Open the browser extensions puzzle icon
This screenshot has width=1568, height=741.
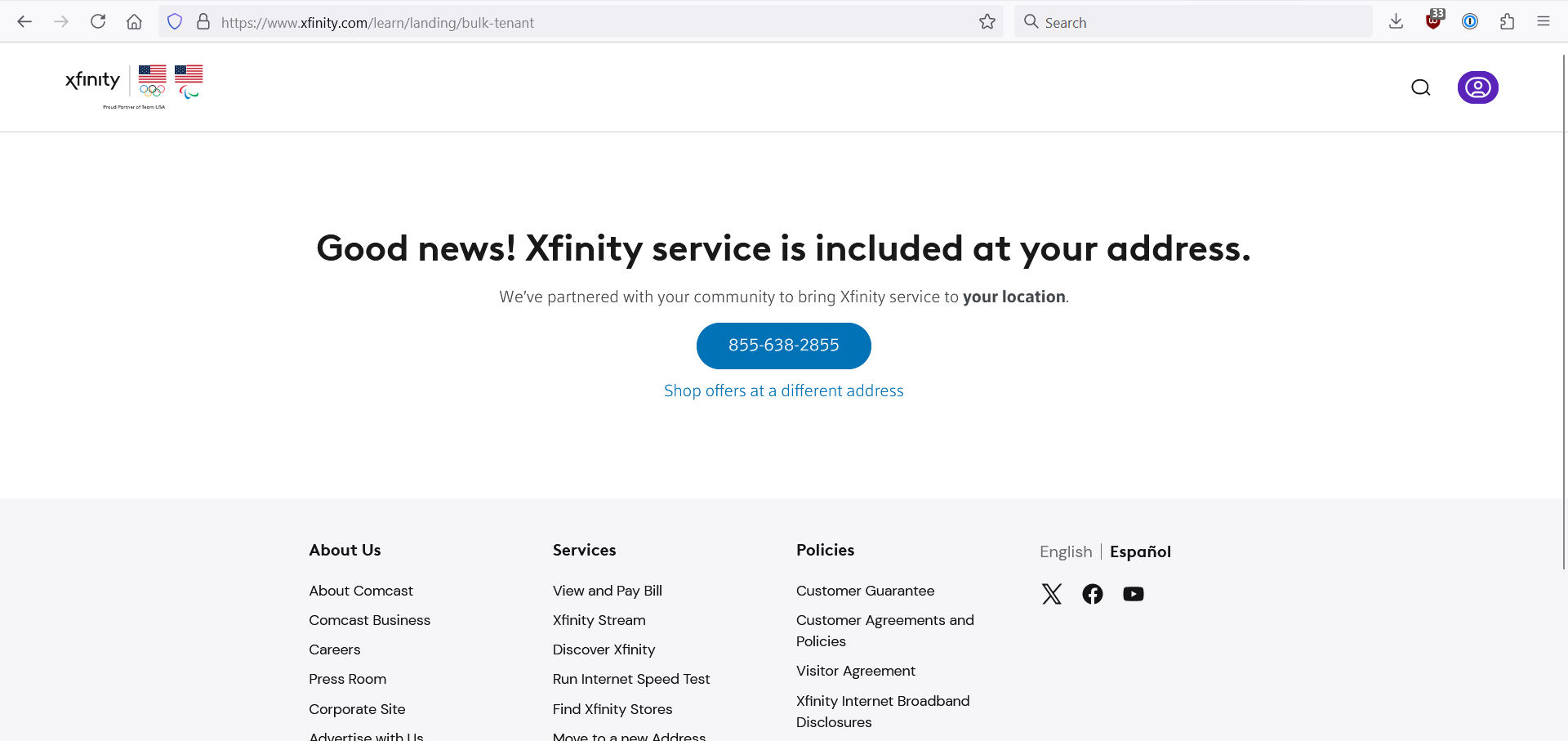[1507, 21]
